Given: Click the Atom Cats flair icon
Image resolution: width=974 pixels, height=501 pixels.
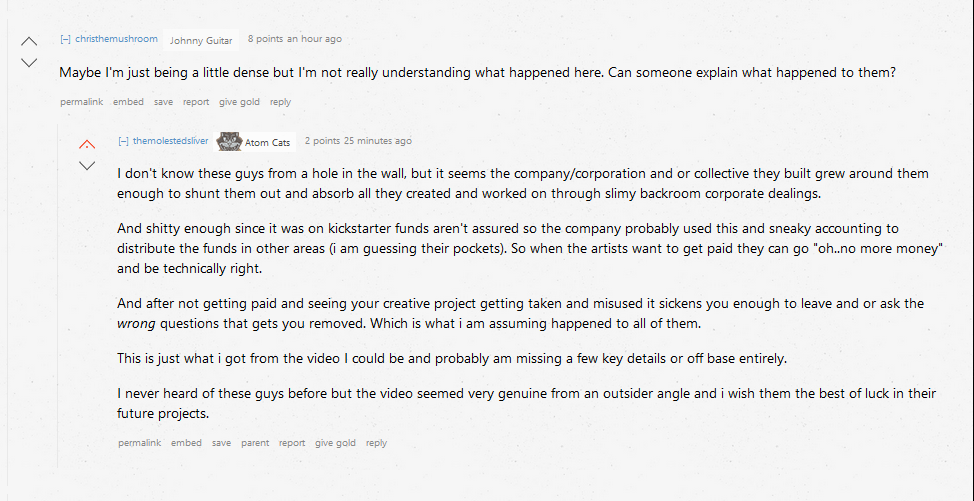Looking at the screenshot, I should [x=229, y=142].
